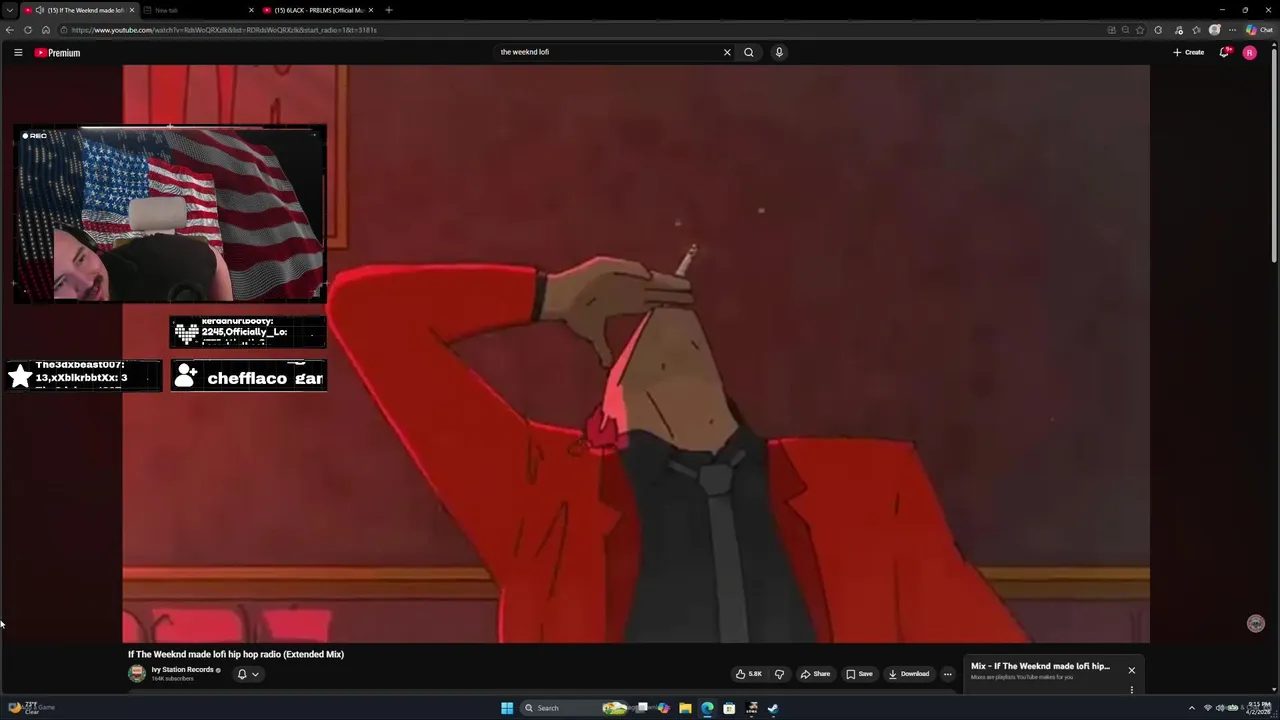This screenshot has width=1280, height=720.
Task: Add page to browser favorites star
Action: click(x=1140, y=30)
